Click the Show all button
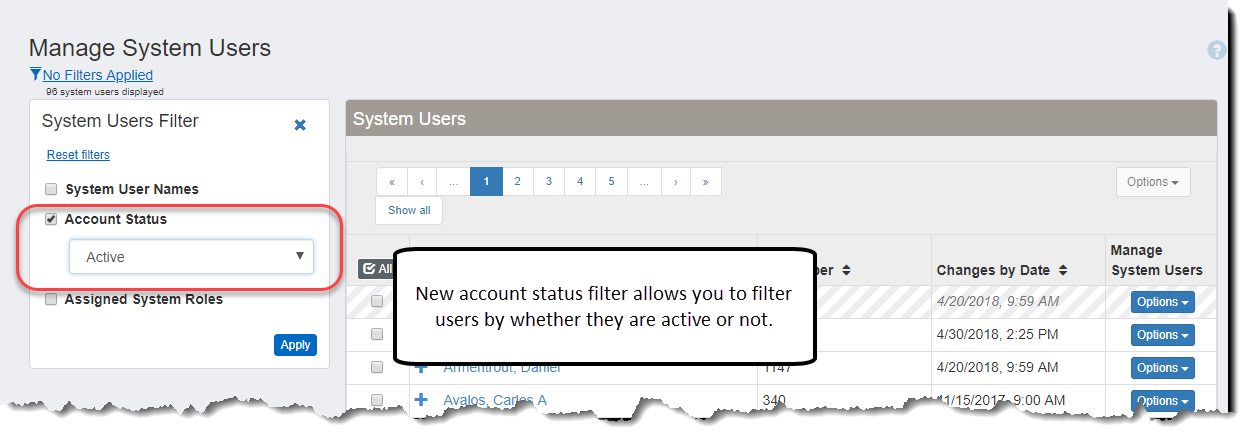The width and height of the screenshot is (1258, 448). coord(409,211)
